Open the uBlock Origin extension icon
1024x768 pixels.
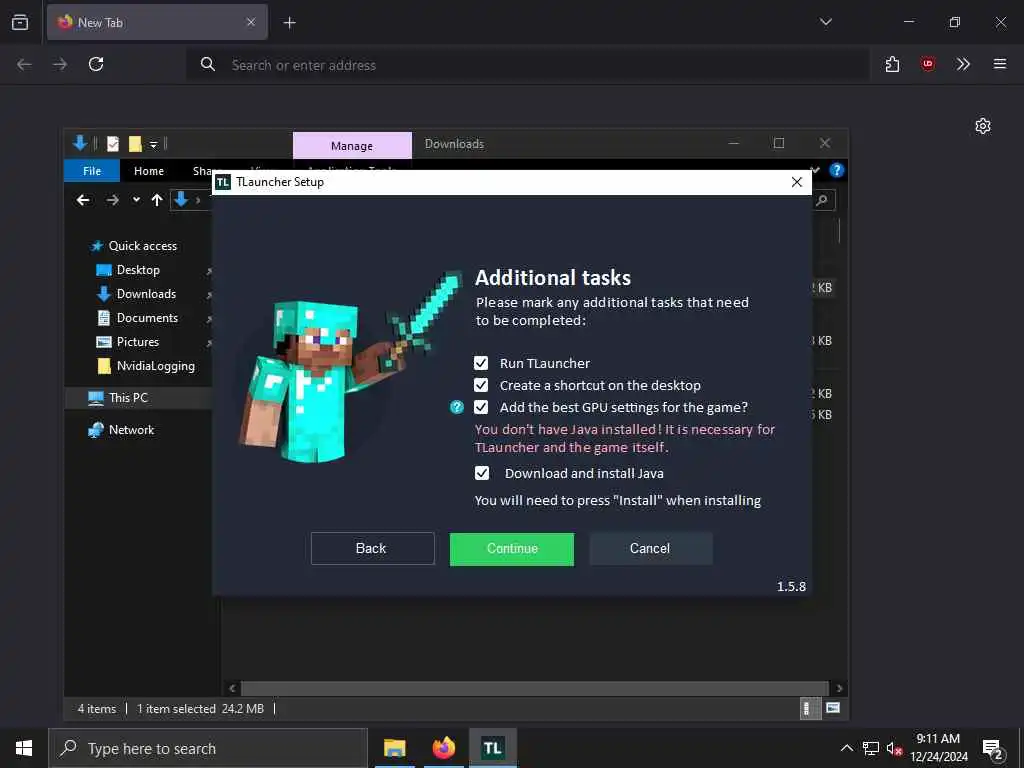pyautogui.click(x=927, y=64)
